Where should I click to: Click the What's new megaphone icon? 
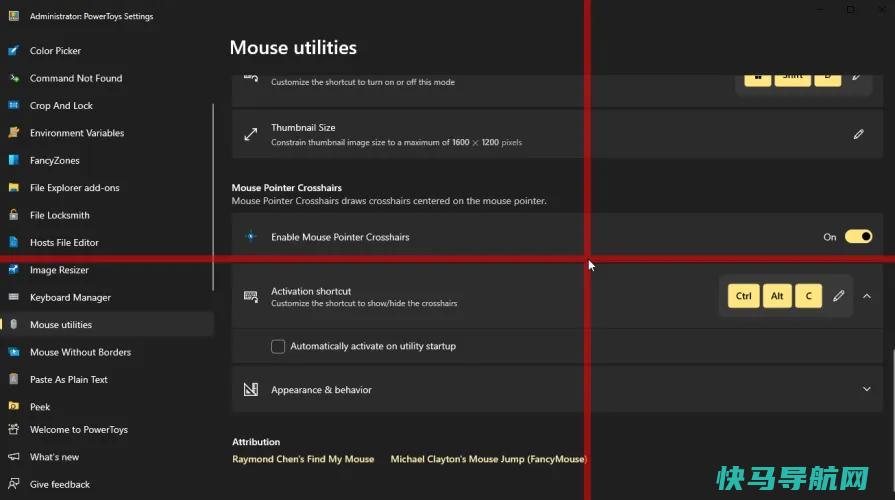(14, 457)
